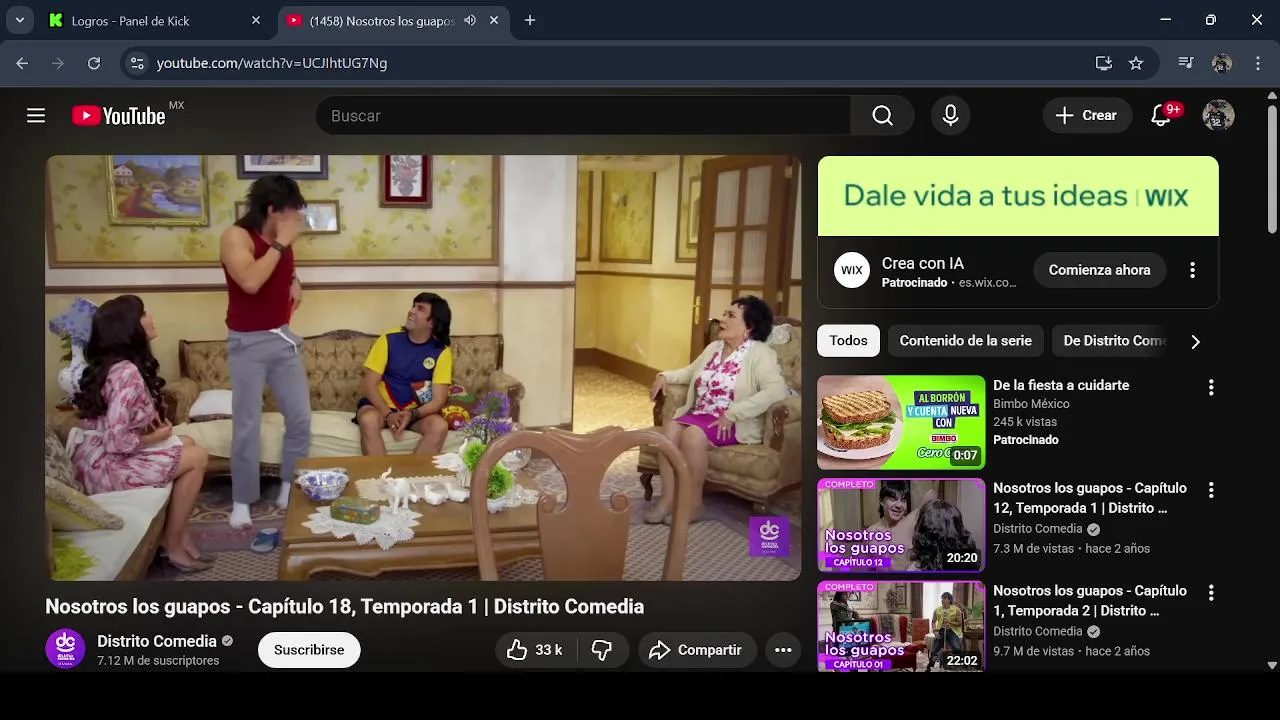
Task: Reload the page
Action: (94, 63)
